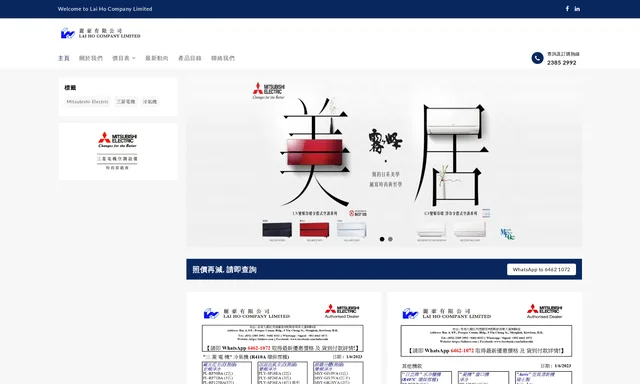Screen dimensions: 640x384
Task: Select the first carousel slide dot
Action: (x=382, y=239)
